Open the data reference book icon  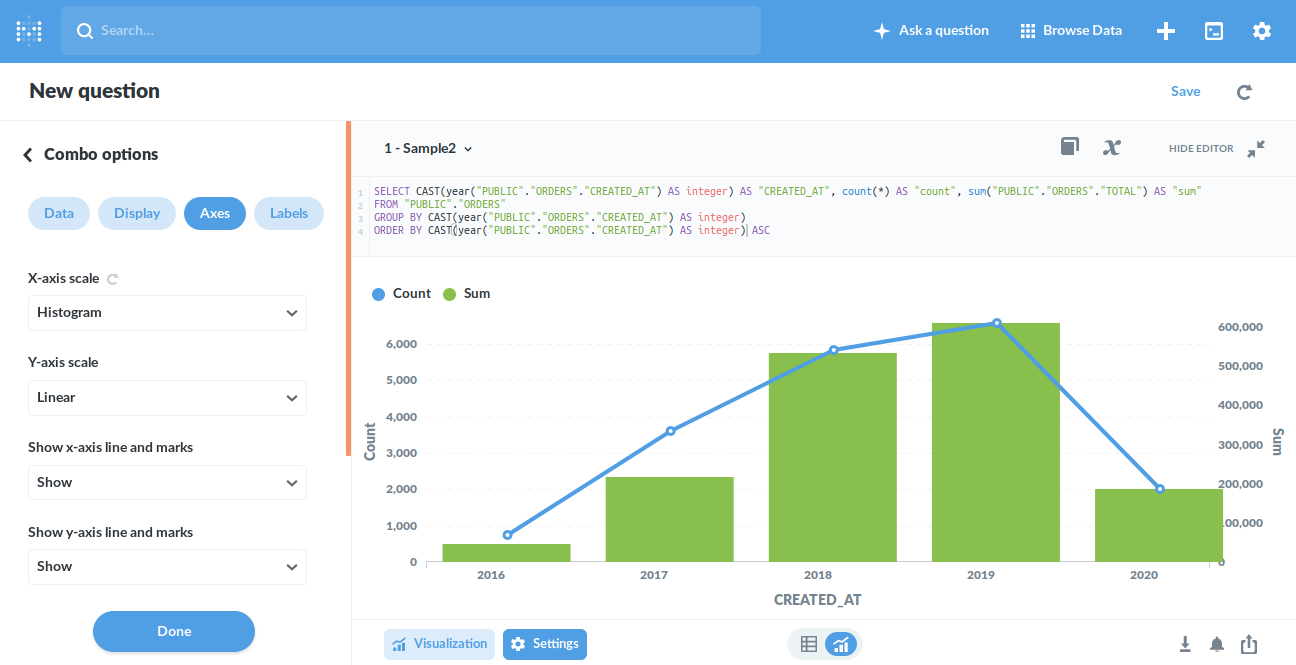(1070, 147)
